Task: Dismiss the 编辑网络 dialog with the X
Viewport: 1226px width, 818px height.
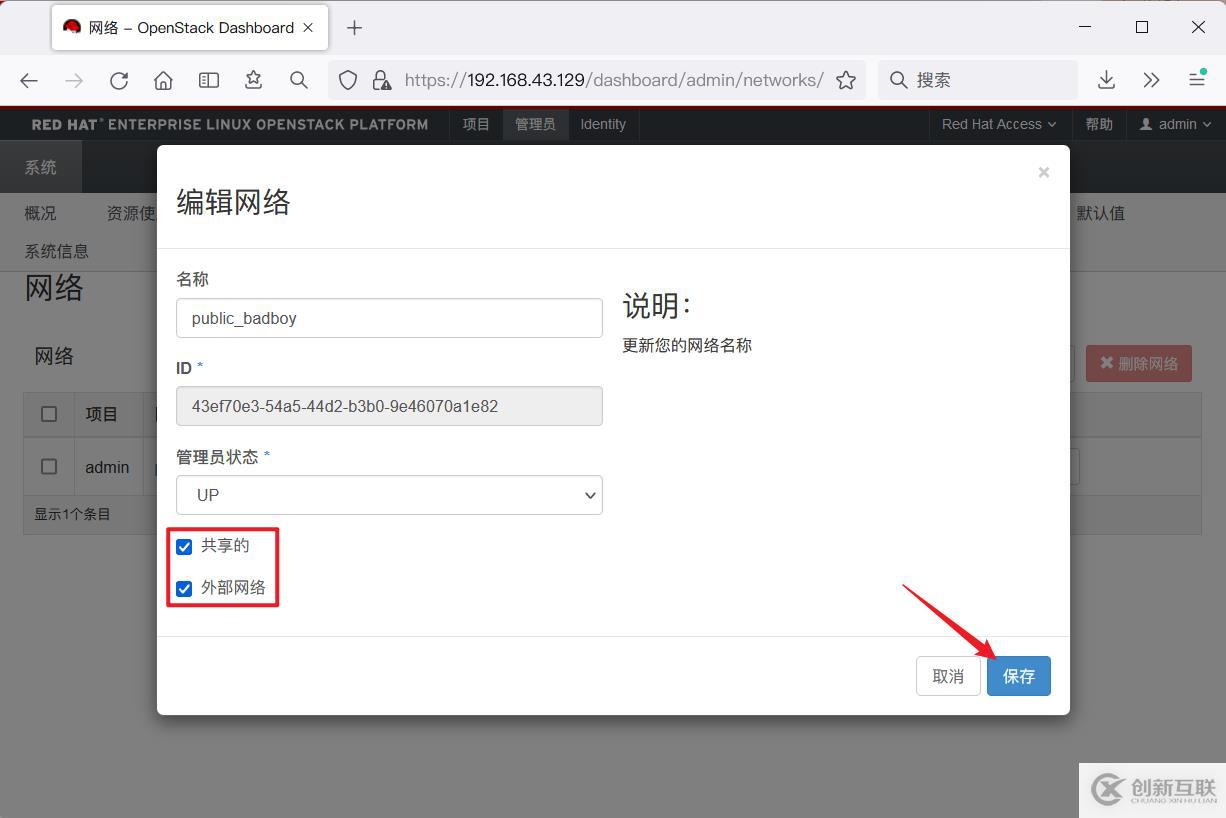Action: tap(1043, 172)
